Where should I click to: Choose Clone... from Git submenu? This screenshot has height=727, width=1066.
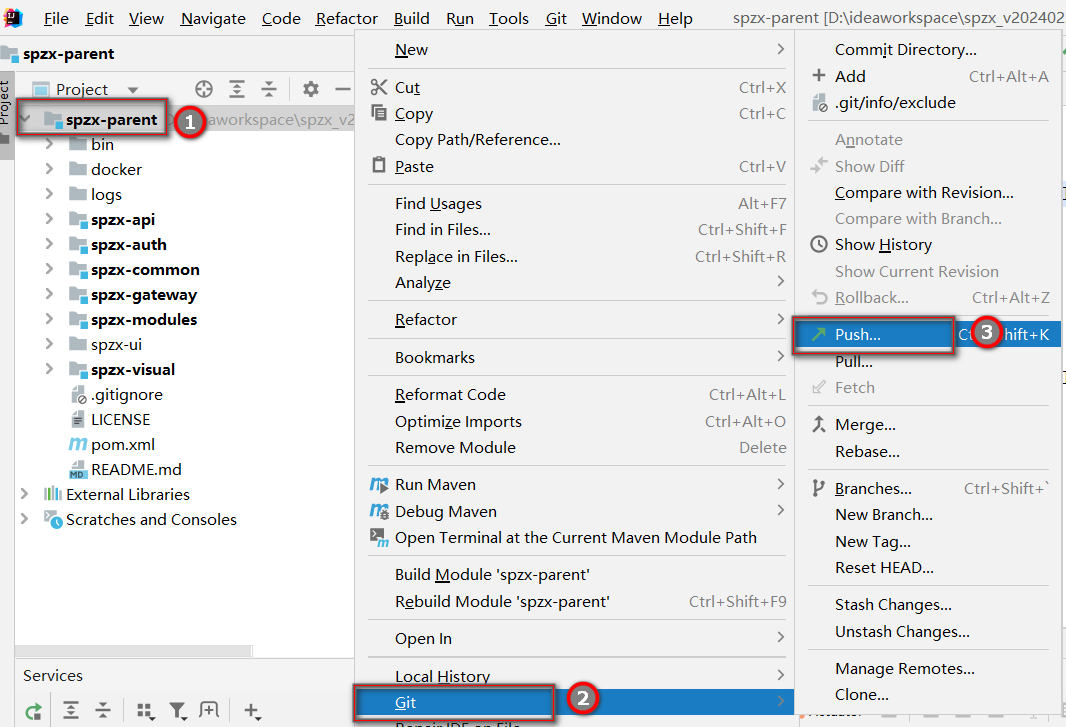[861, 694]
